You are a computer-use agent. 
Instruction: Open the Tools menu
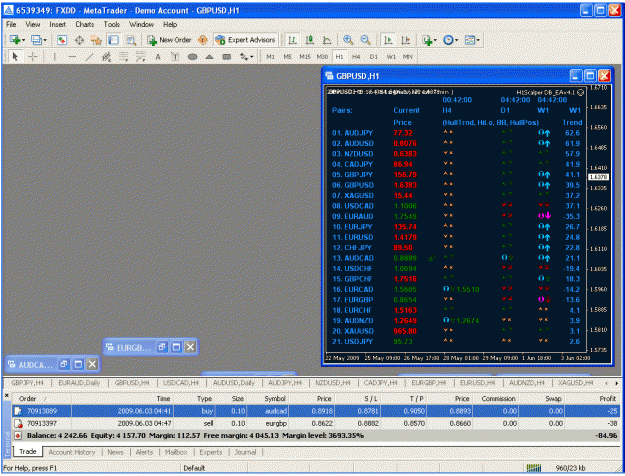click(112, 24)
